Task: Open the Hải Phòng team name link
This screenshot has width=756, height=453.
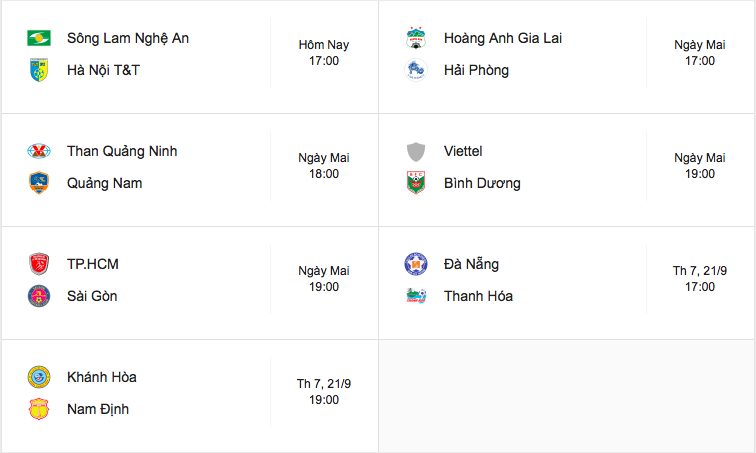Action: click(476, 70)
